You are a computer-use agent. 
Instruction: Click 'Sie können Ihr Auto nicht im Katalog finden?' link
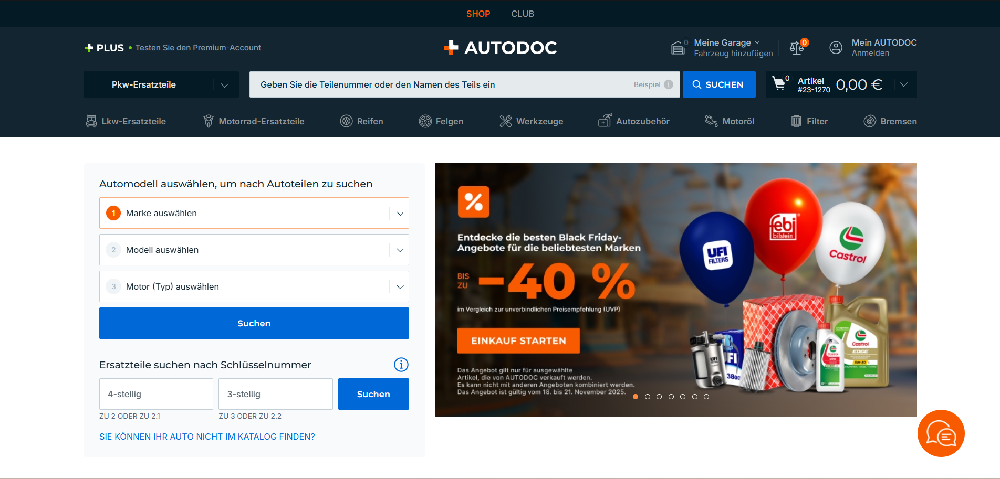[207, 437]
